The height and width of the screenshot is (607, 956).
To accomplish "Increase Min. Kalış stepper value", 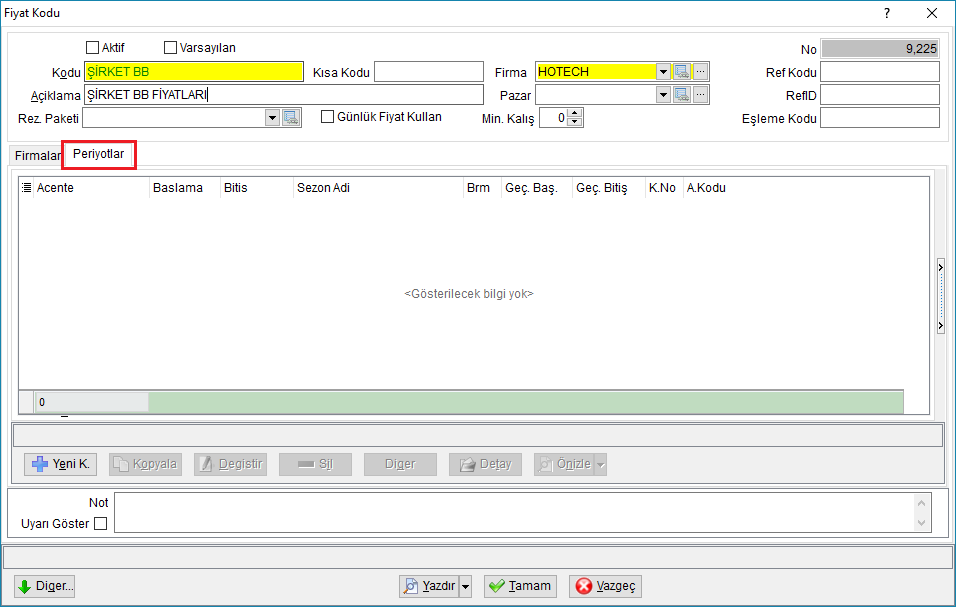I will [x=575, y=113].
